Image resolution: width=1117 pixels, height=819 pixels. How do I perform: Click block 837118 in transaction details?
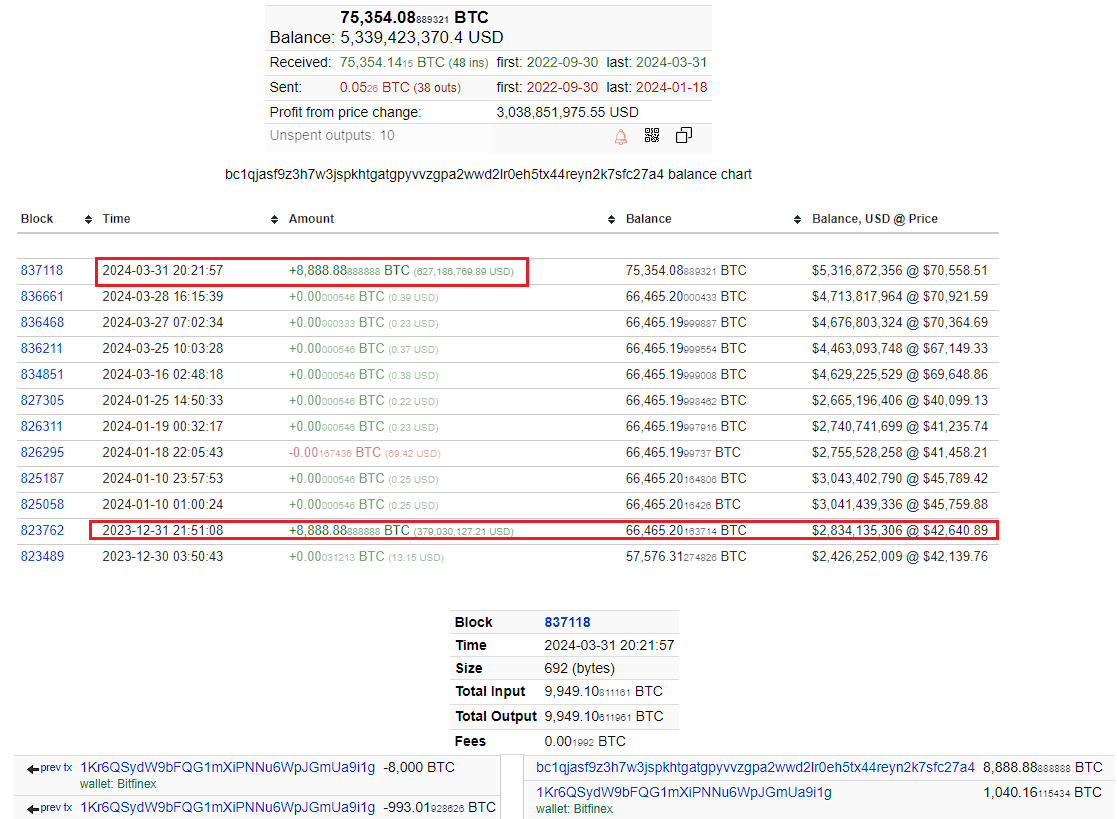(567, 622)
